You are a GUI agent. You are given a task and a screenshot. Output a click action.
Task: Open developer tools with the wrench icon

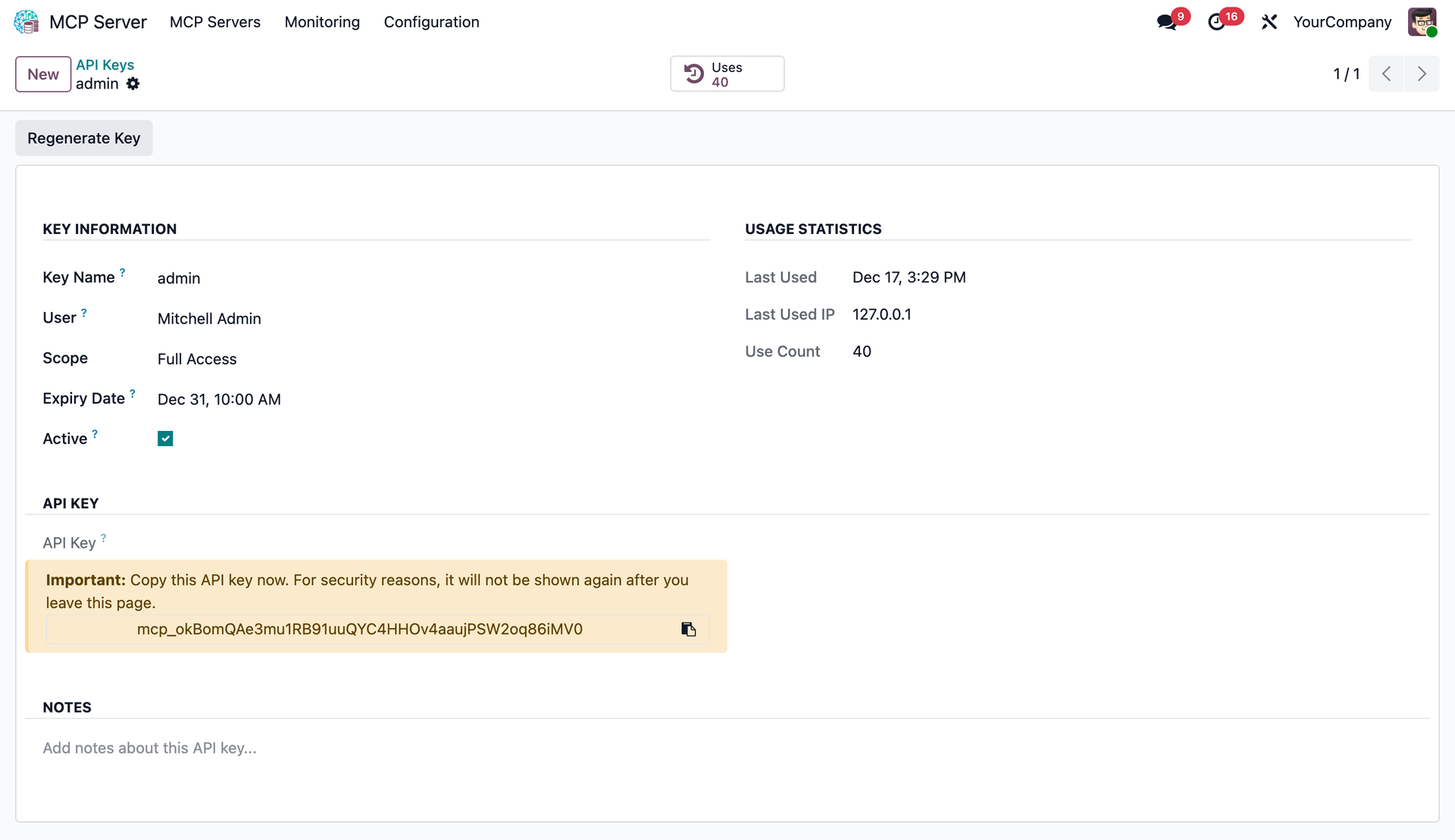[1269, 22]
